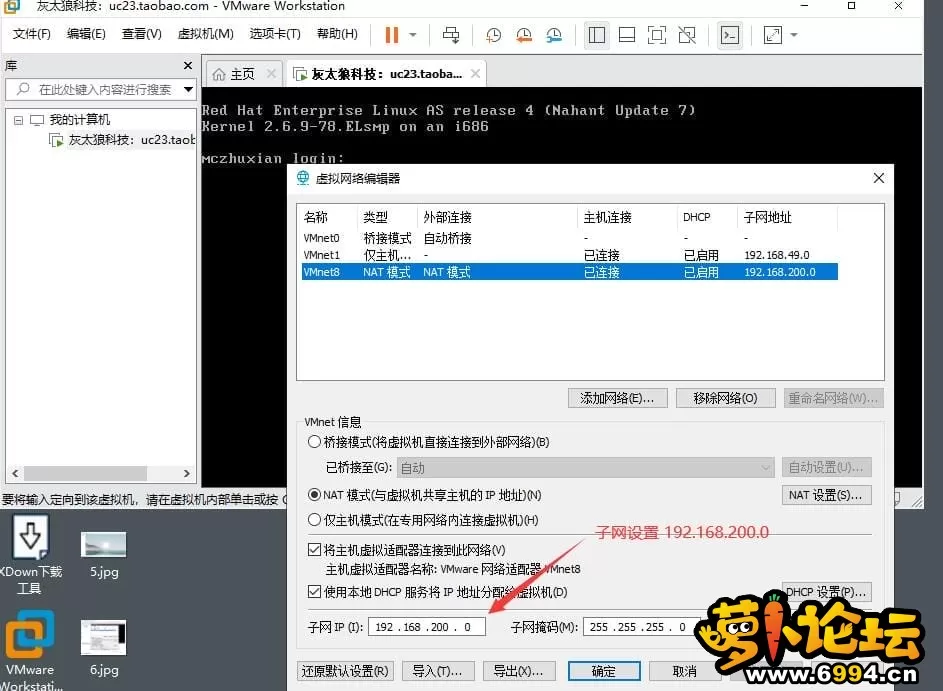Open the snapshot manager icon
This screenshot has width=943, height=691.
coord(554,35)
